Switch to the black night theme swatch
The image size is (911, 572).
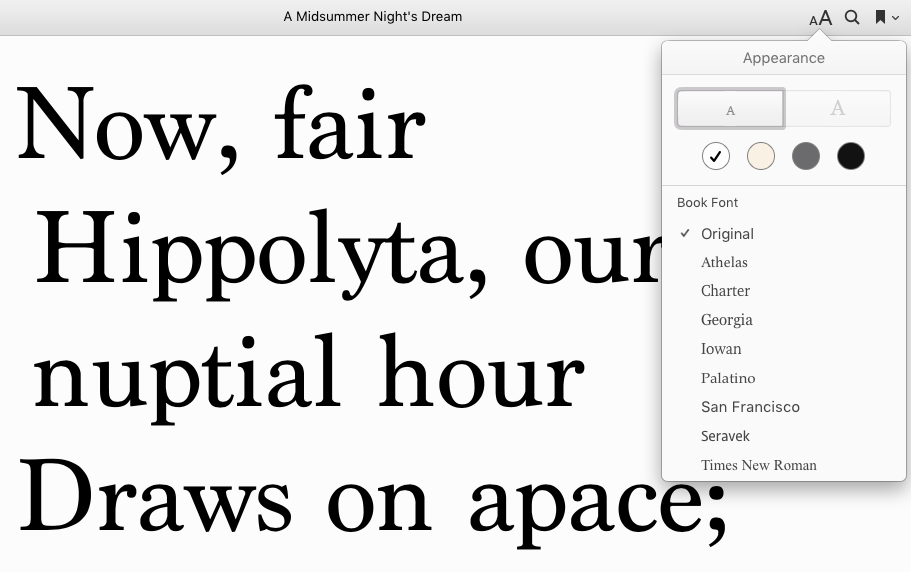[851, 156]
